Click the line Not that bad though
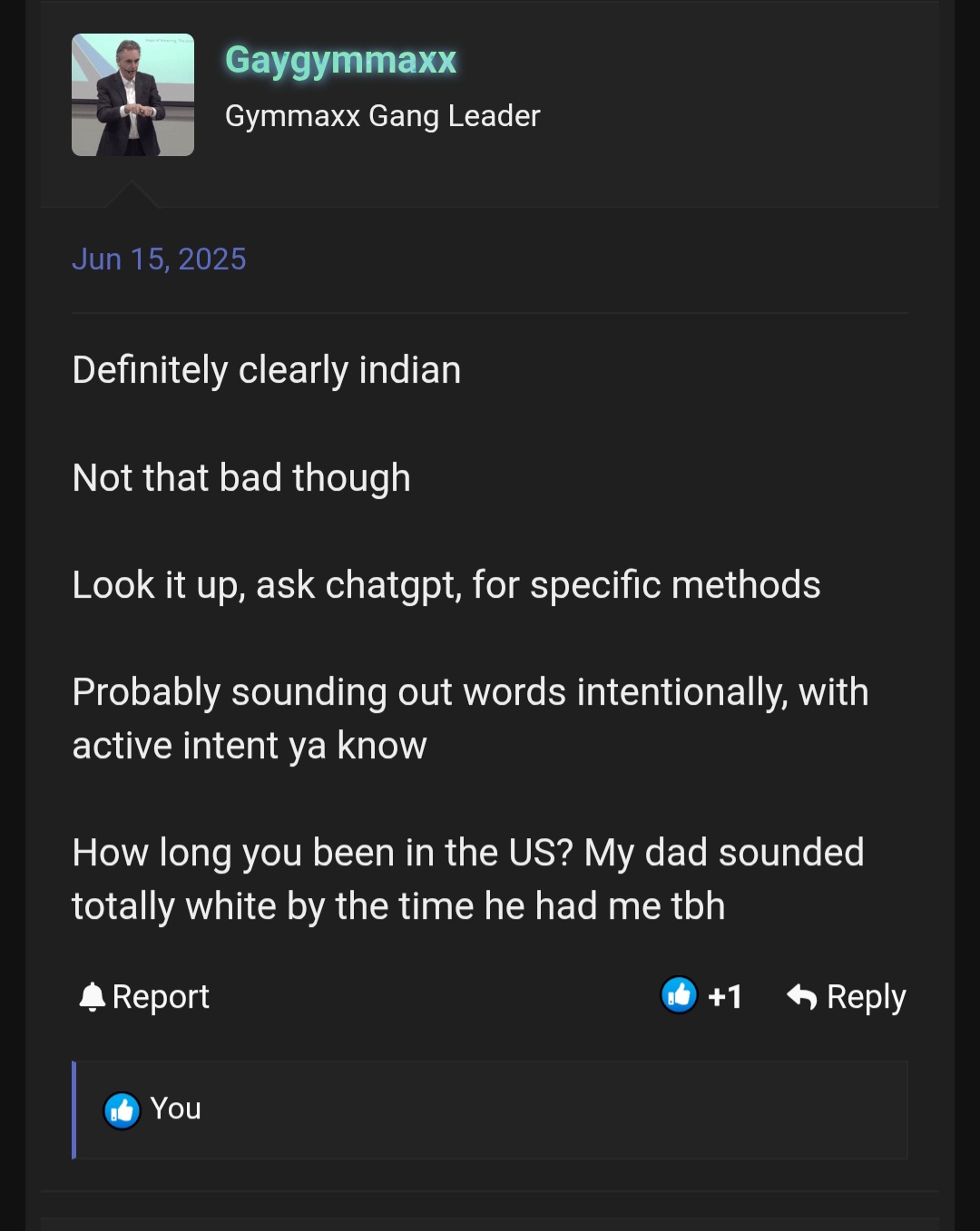Screen dimensions: 980x1231 pos(241,478)
